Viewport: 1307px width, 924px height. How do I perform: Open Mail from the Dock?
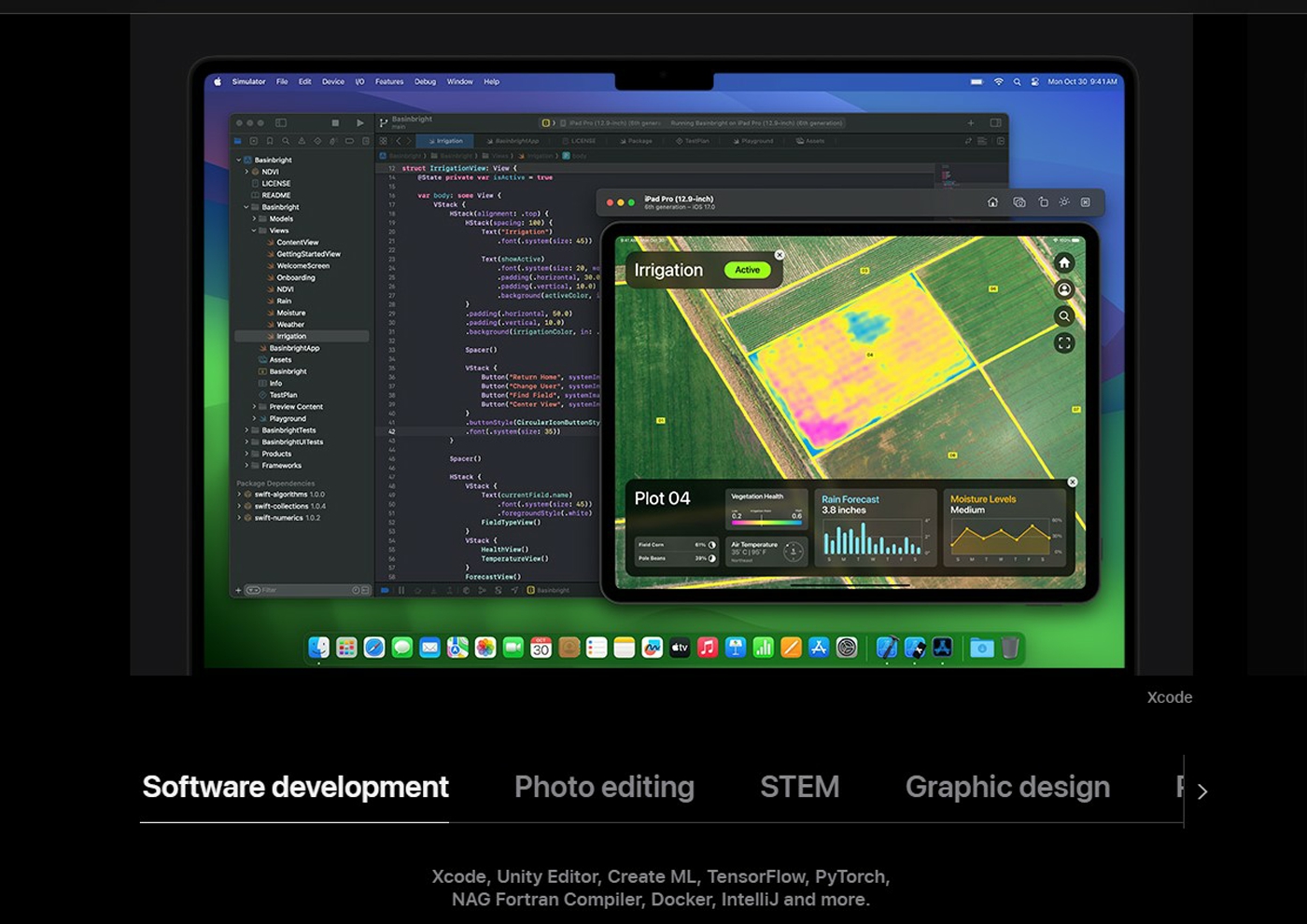[x=429, y=647]
